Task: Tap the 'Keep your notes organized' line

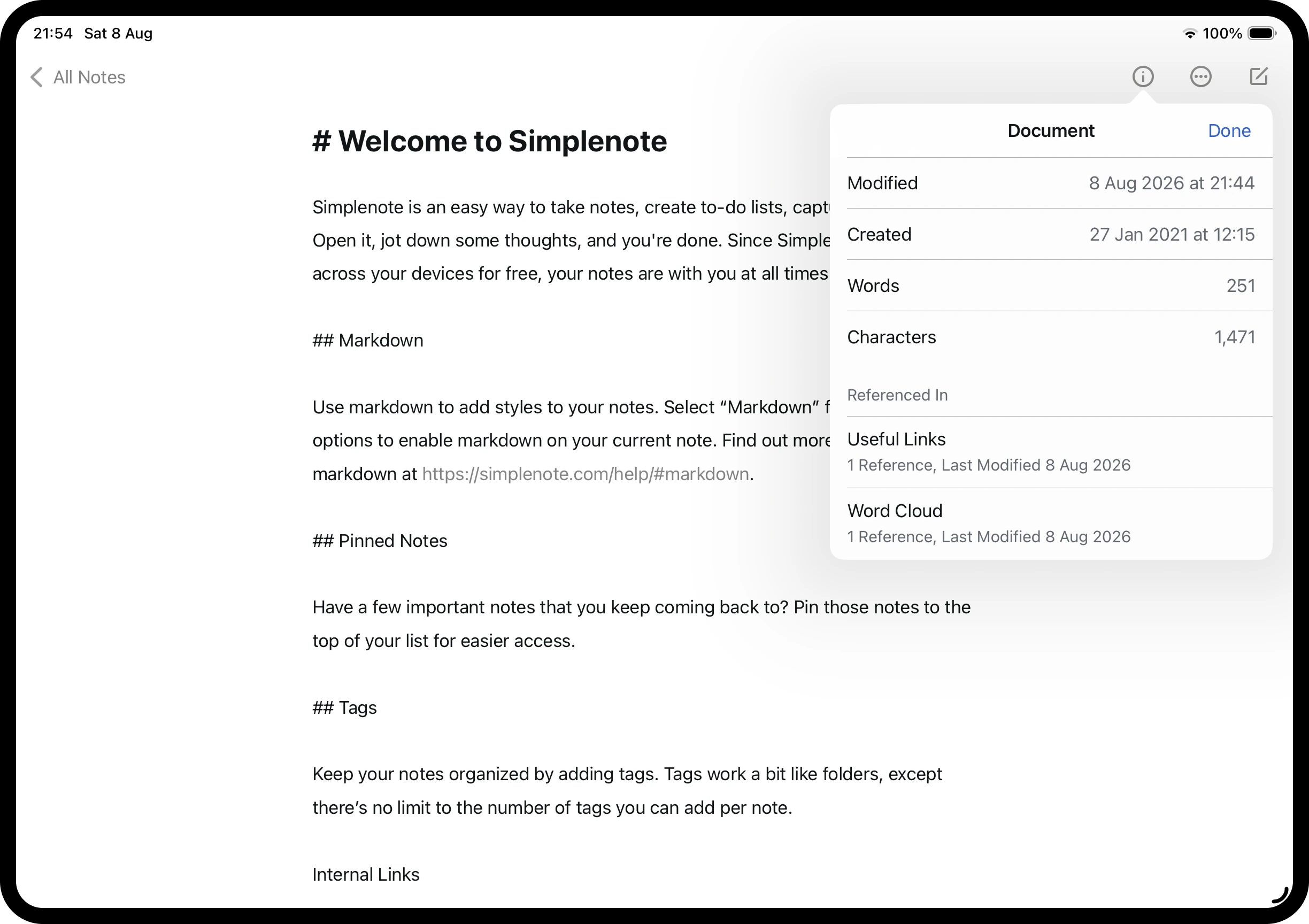Action: coord(627,774)
